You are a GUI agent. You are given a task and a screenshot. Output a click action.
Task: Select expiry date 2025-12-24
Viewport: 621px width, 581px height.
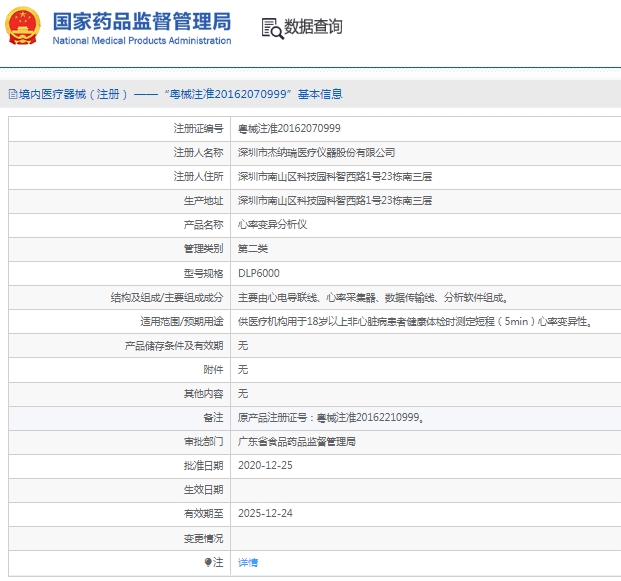pyautogui.click(x=265, y=513)
